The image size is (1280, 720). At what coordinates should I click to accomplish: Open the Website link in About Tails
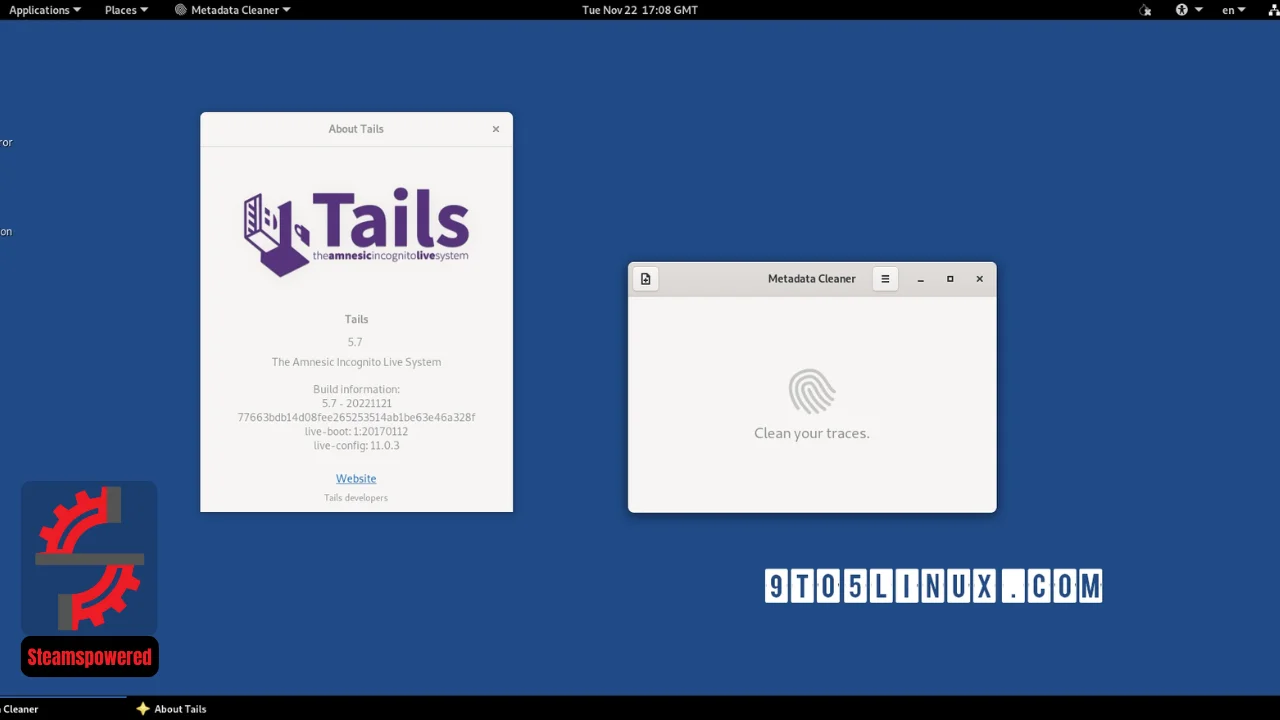click(356, 479)
